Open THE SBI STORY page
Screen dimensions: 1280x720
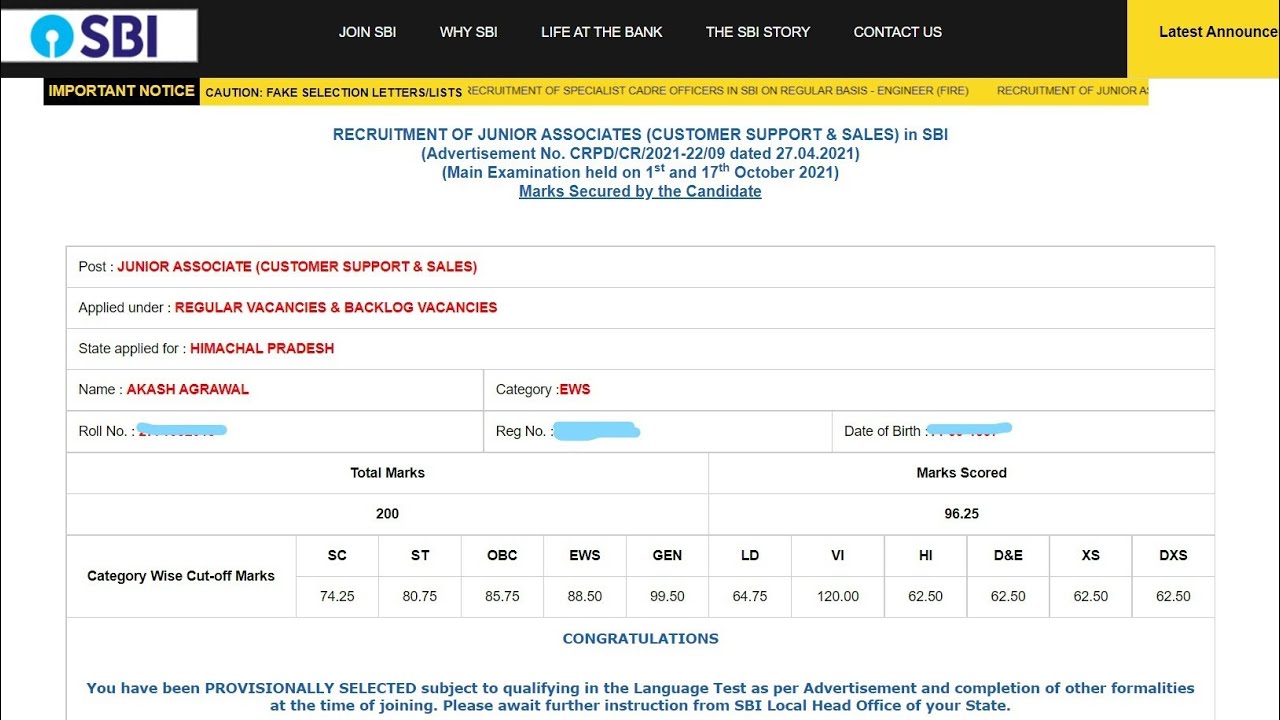758,32
